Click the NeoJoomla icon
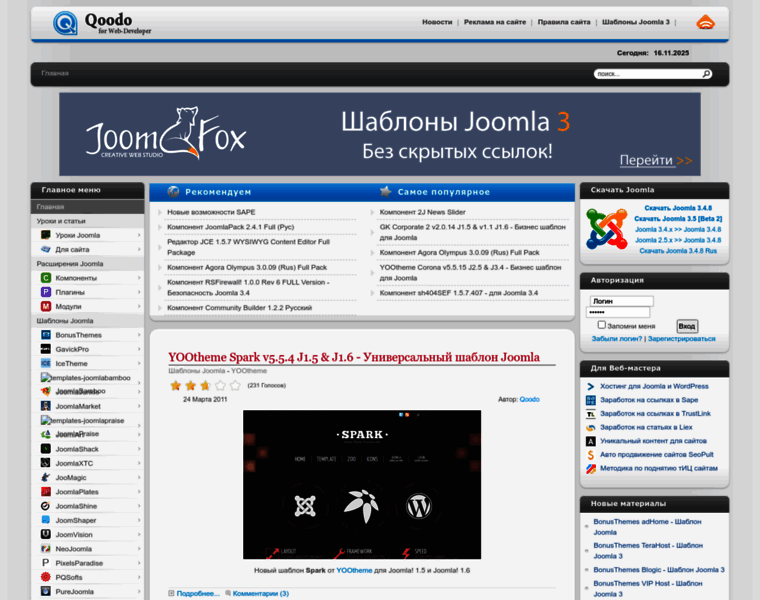 tap(46, 549)
